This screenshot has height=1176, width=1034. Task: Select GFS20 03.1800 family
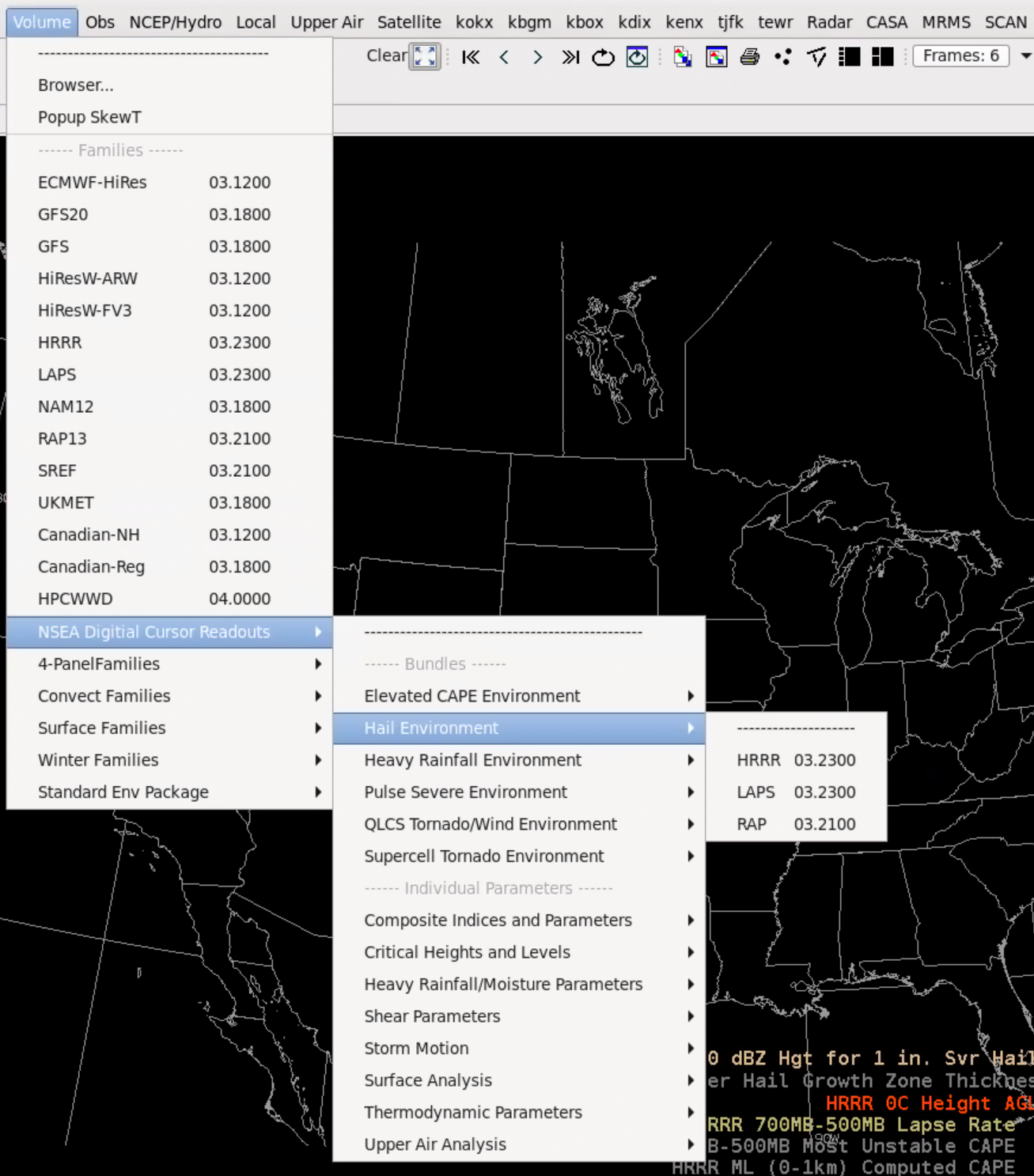pyautogui.click(x=169, y=214)
